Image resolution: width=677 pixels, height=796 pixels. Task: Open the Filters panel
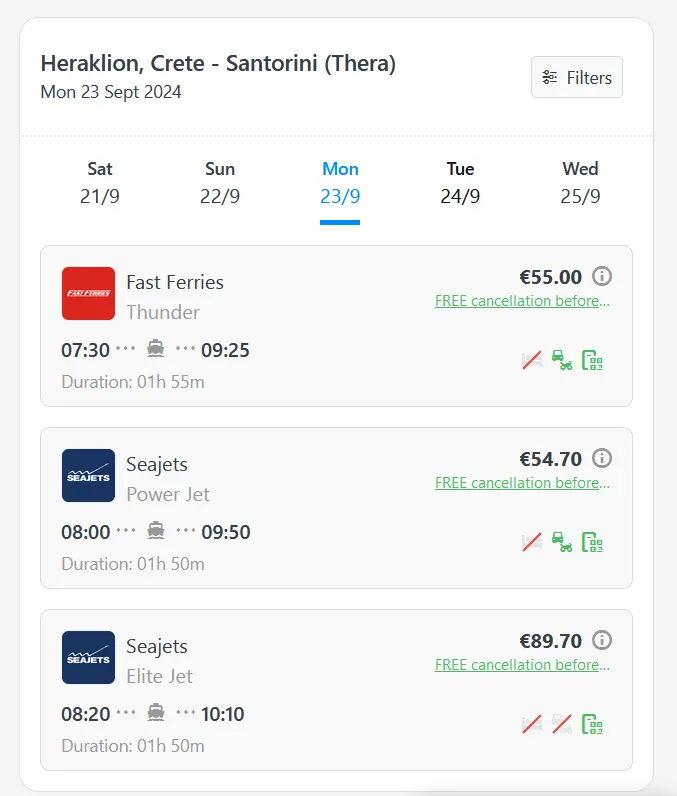[577, 77]
